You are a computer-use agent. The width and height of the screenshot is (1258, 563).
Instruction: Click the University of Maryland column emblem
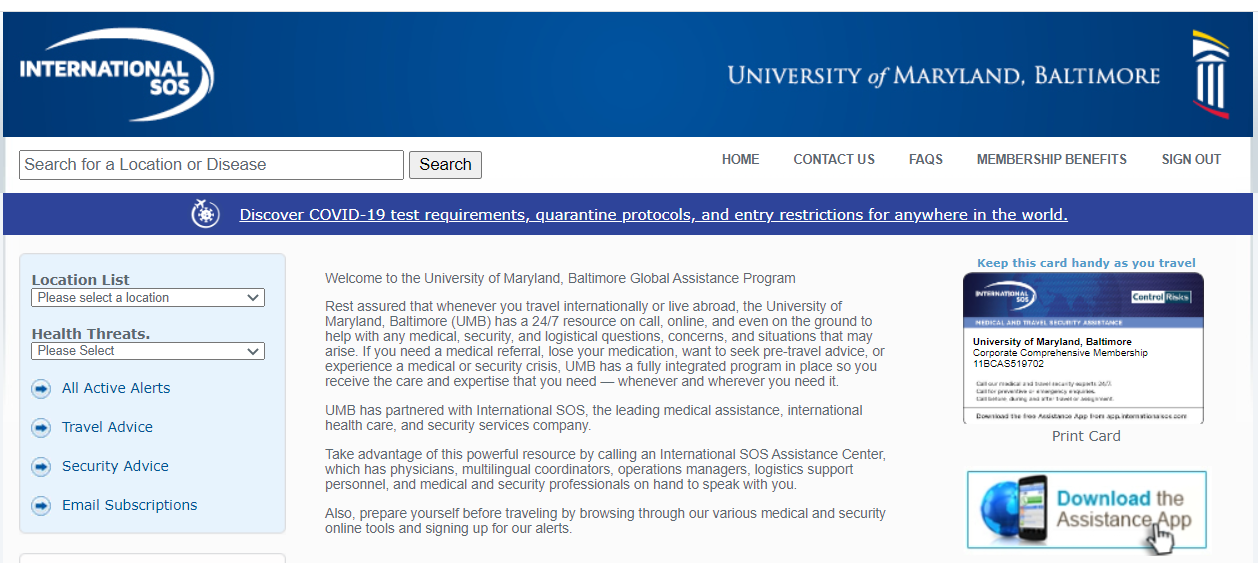pyautogui.click(x=1210, y=74)
